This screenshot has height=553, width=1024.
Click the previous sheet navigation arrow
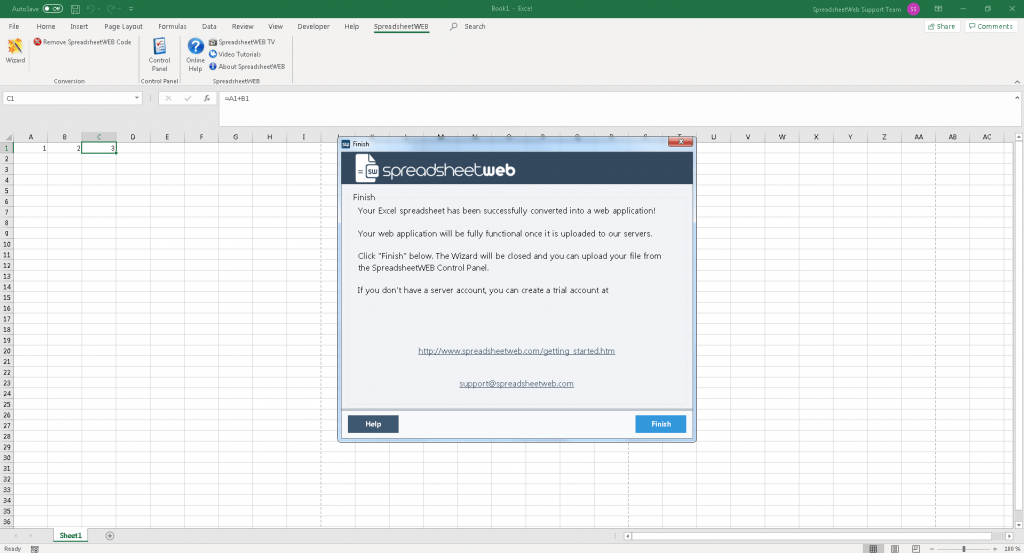16,535
